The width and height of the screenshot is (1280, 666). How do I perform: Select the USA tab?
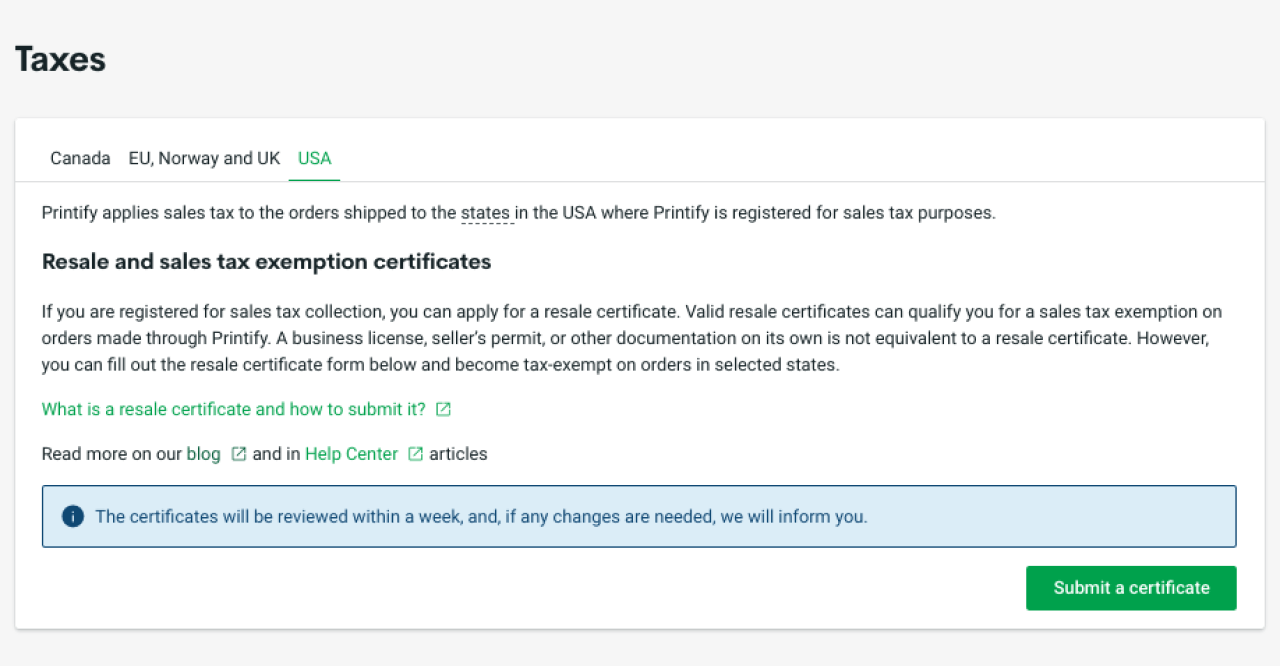click(x=314, y=158)
